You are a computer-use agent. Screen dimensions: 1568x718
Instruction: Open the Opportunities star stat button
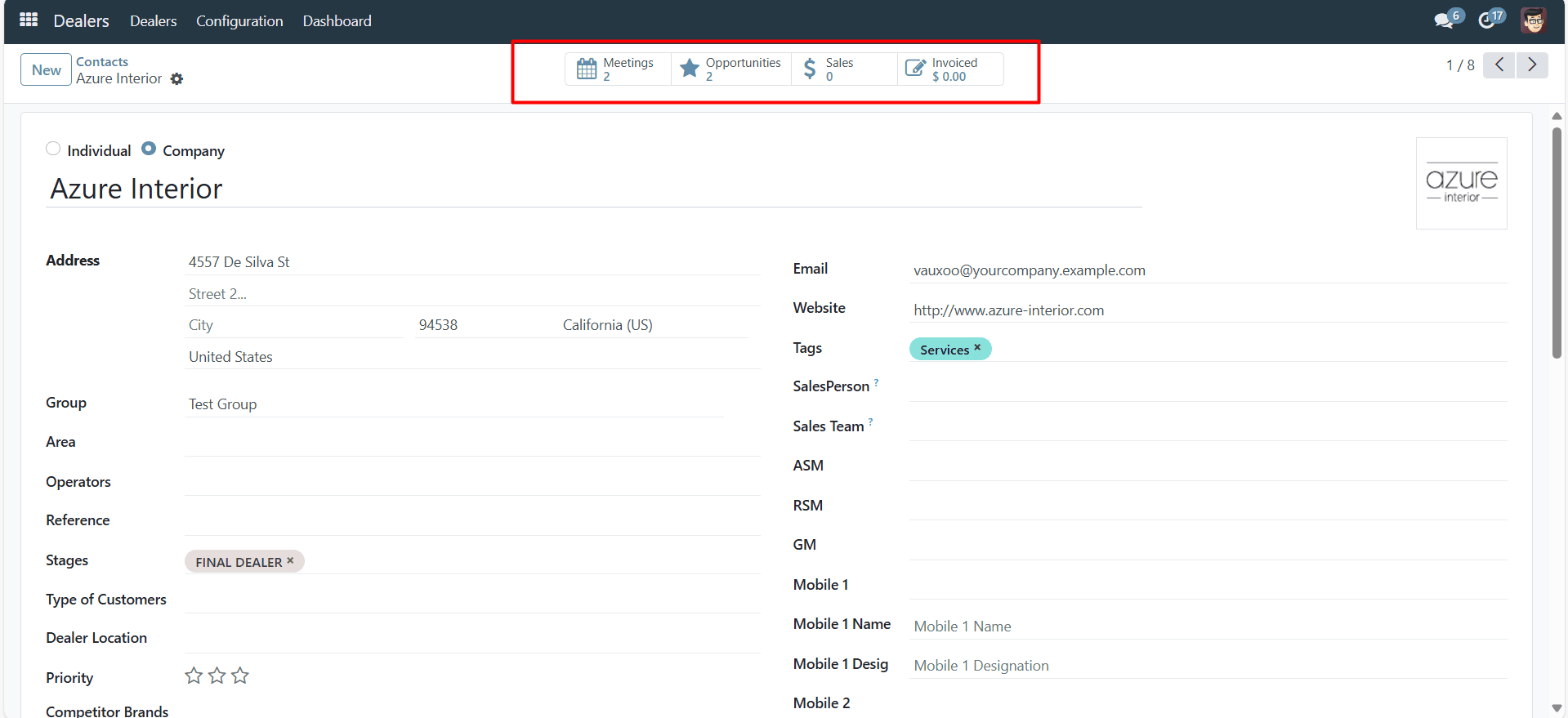[731, 69]
